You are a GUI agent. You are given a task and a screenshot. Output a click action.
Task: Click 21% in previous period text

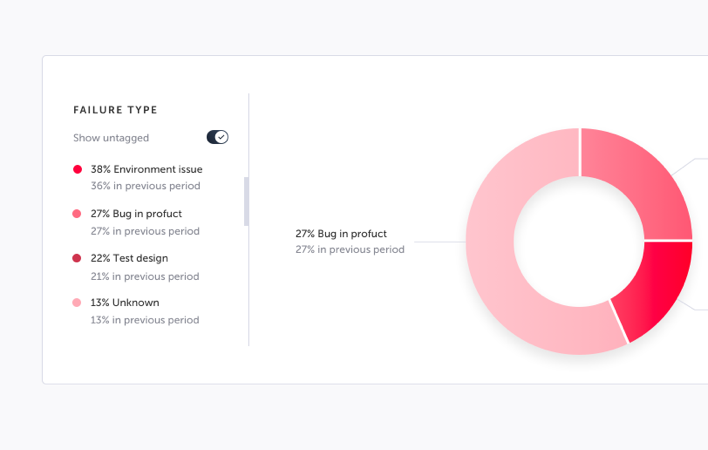[x=145, y=276]
